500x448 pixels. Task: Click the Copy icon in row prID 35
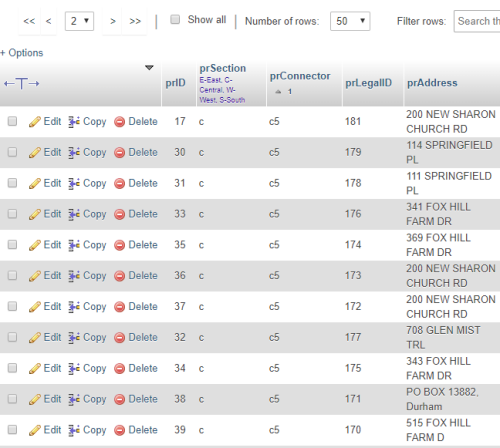point(74,245)
